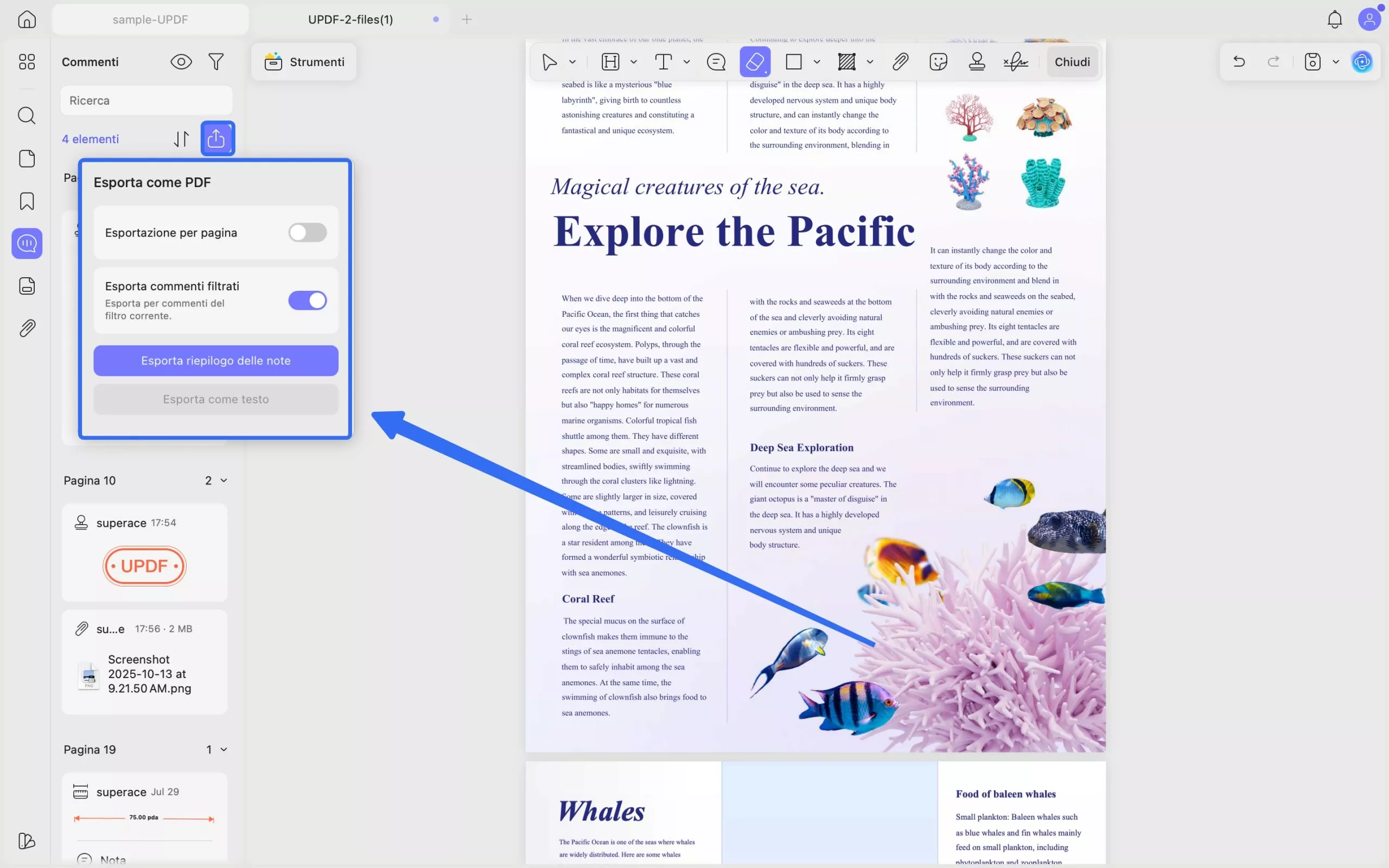1389x868 pixels.
Task: Open the text tool dropdown arrow
Action: pyautogui.click(x=686, y=61)
